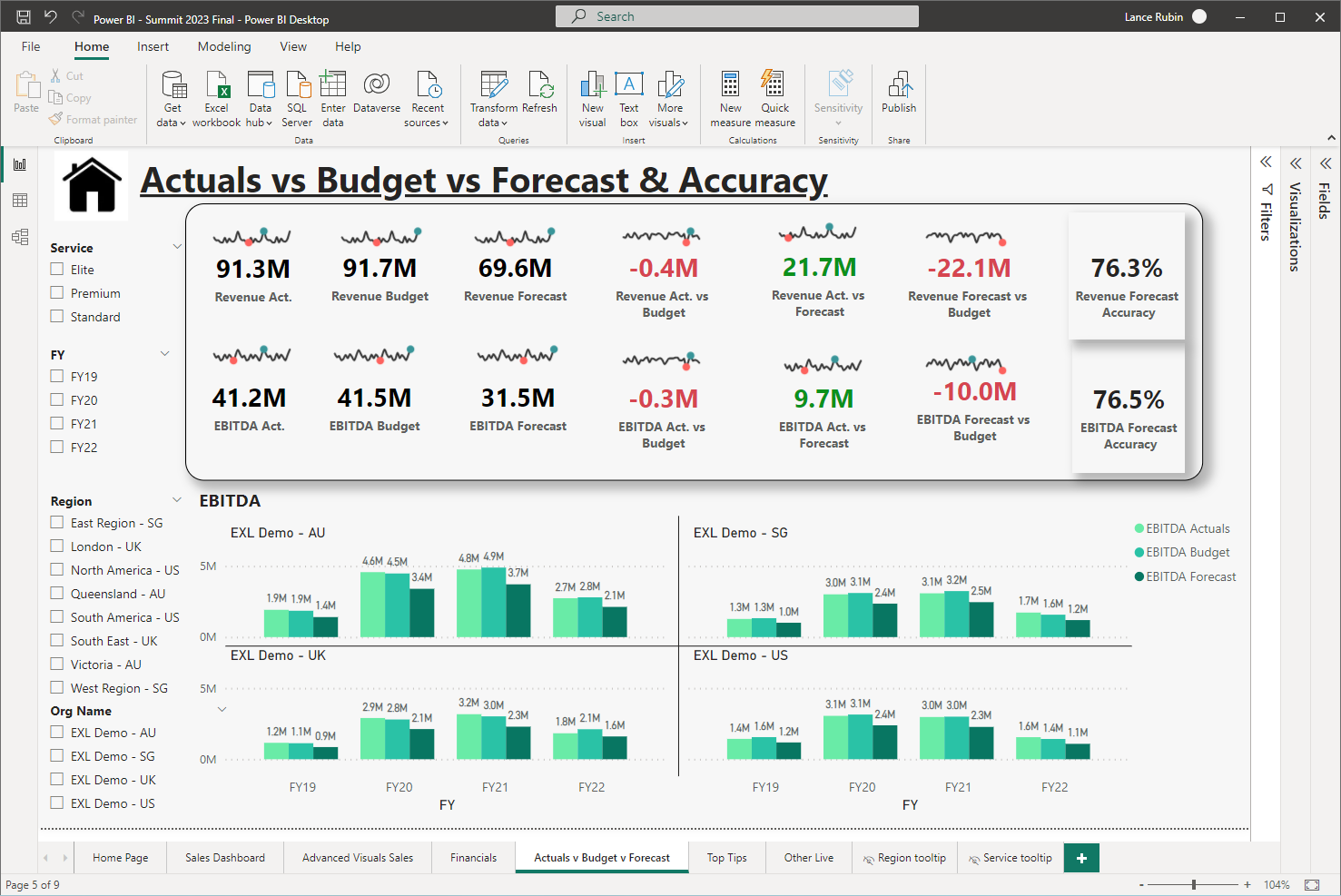The image size is (1341, 896).
Task: Select the London - UK region checkbox
Action: pyautogui.click(x=57, y=546)
